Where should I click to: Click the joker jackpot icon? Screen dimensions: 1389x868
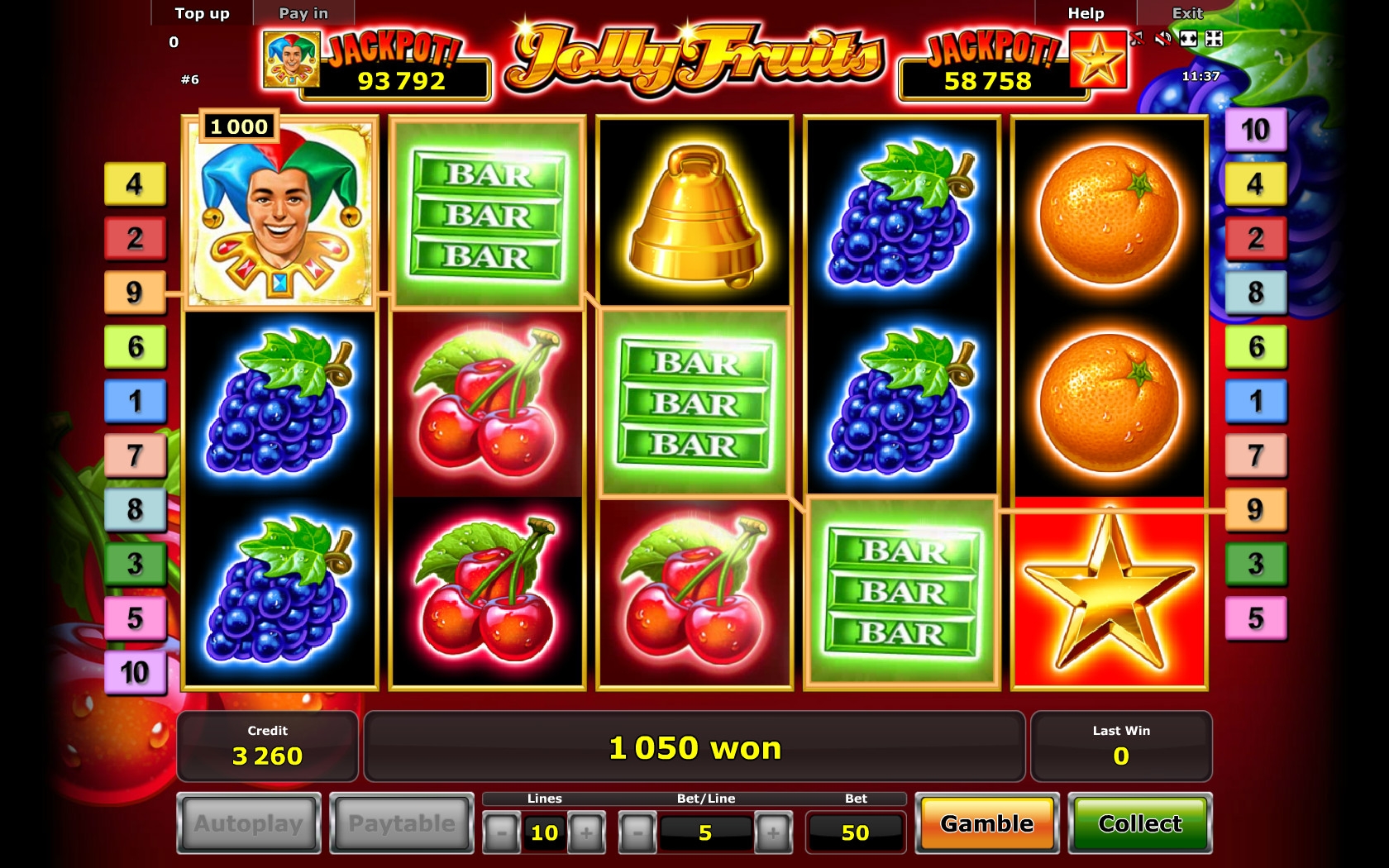pos(291,60)
